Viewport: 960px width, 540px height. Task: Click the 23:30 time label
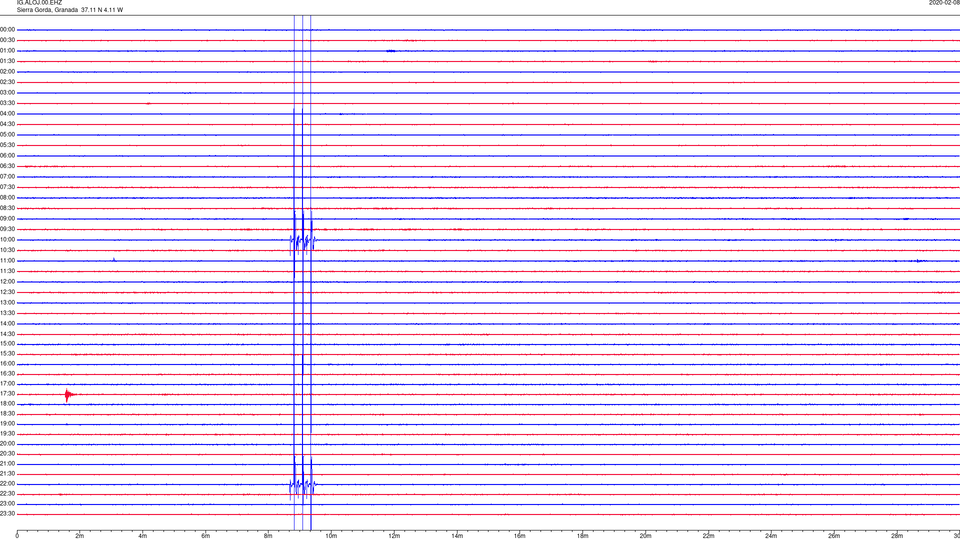pos(7,514)
